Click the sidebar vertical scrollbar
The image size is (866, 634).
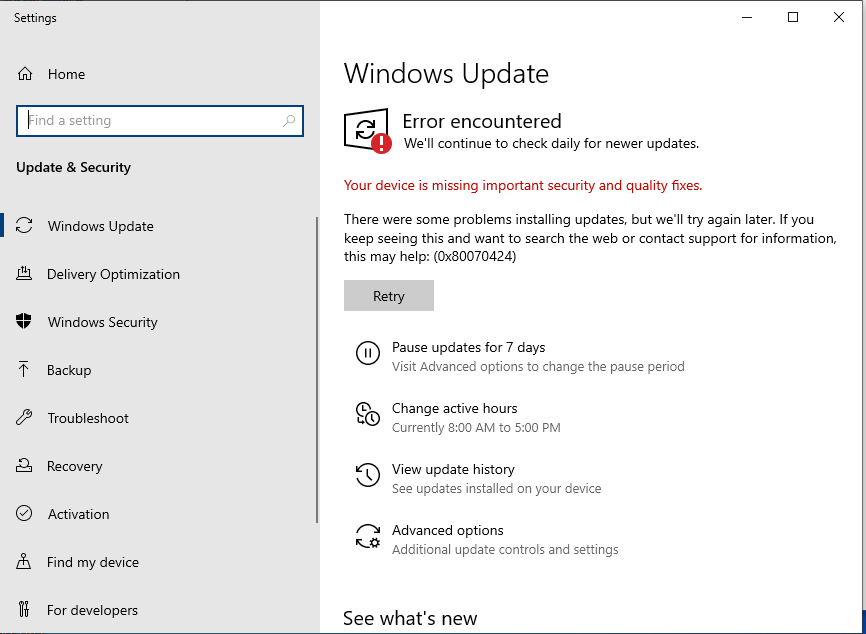317,370
